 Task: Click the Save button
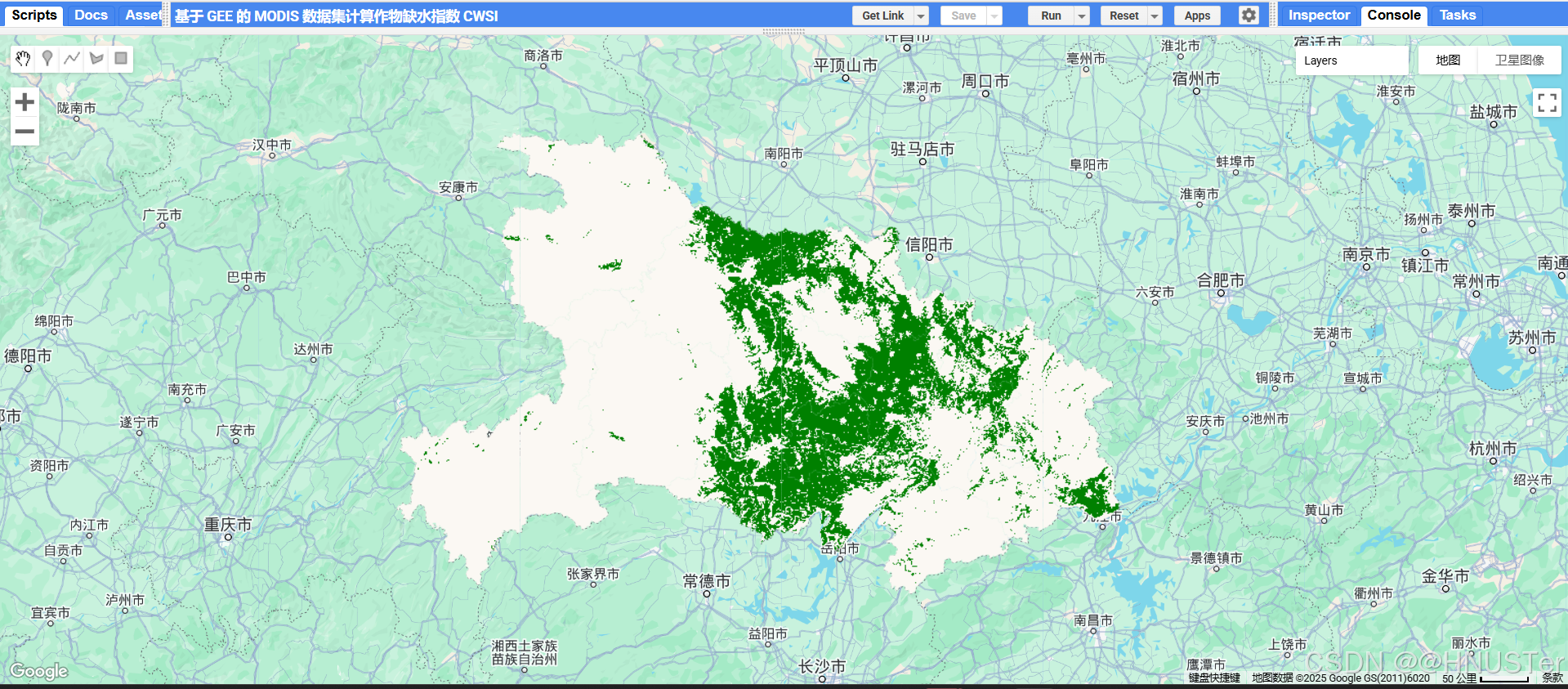963,16
